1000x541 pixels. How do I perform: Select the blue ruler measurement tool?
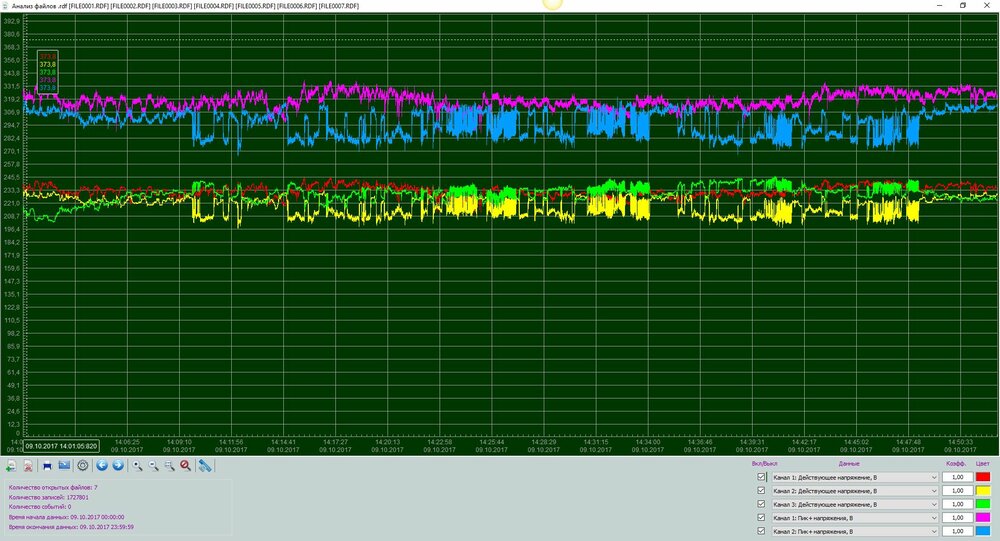205,465
